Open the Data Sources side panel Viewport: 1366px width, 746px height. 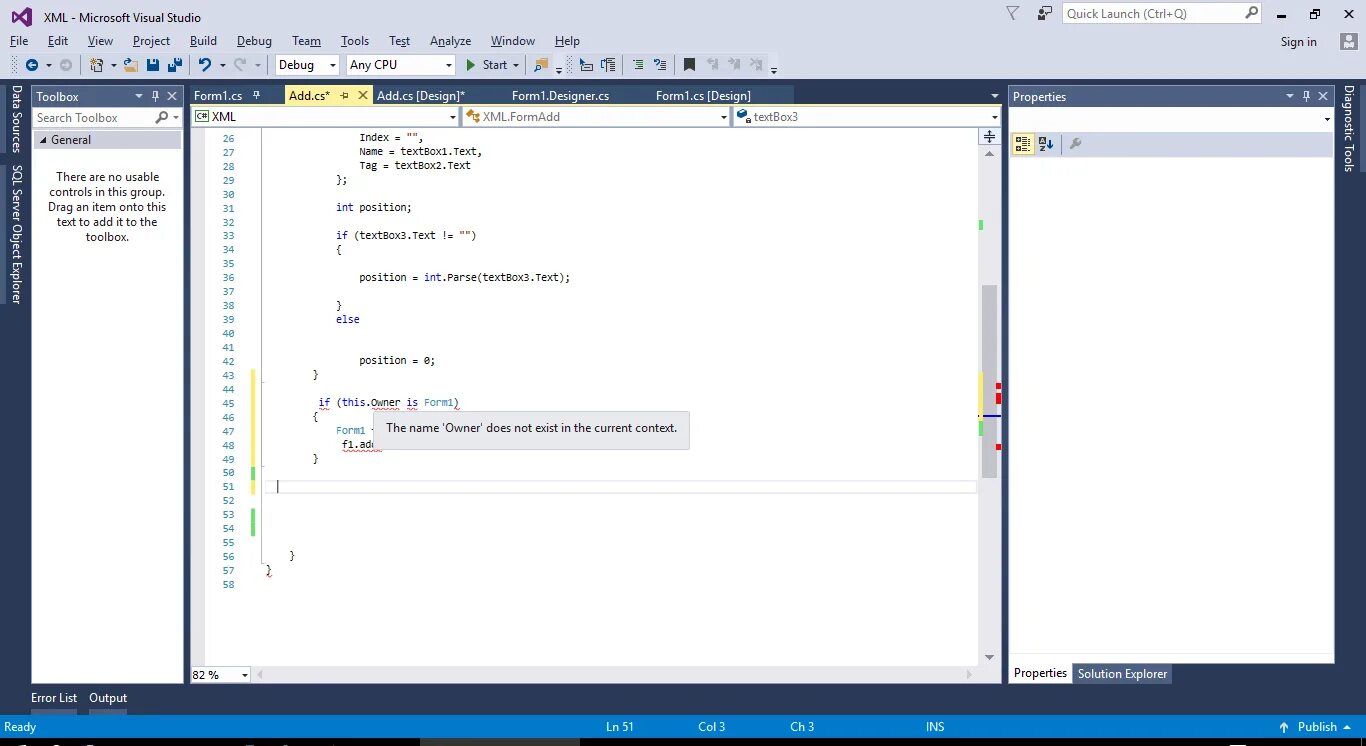pyautogui.click(x=16, y=118)
